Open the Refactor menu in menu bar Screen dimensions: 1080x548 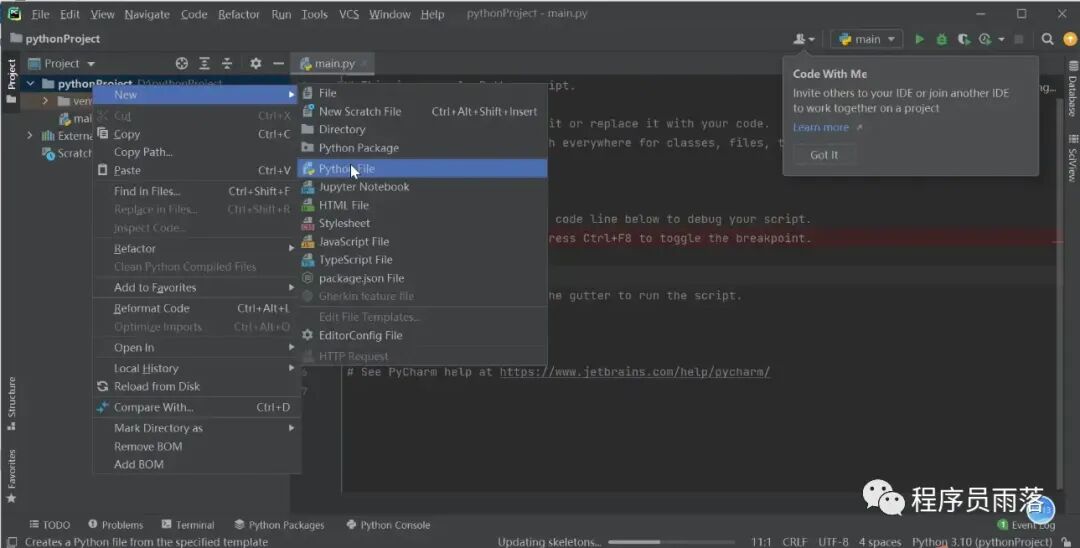point(238,14)
